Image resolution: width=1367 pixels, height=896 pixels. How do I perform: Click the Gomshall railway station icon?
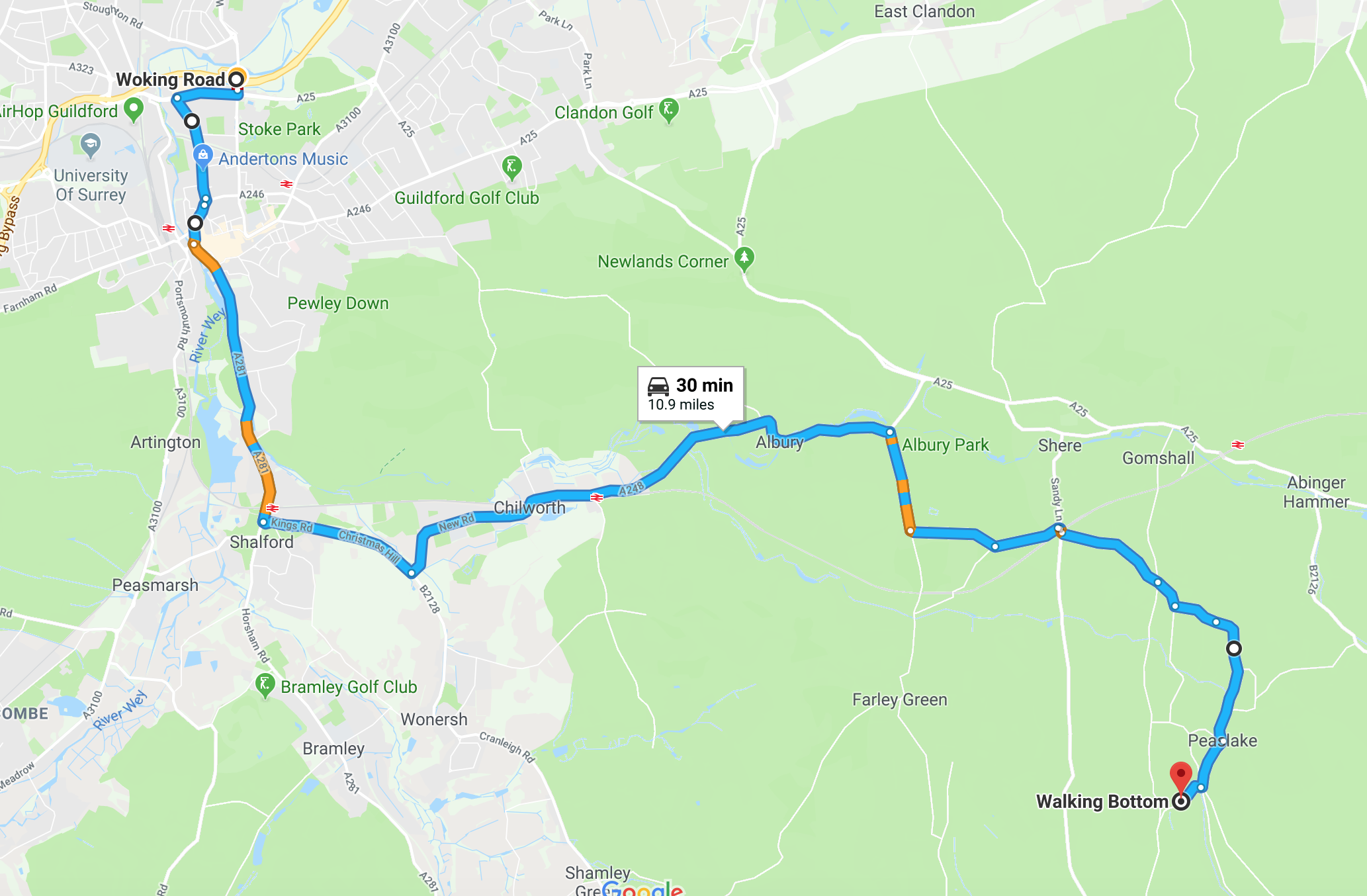point(1238,445)
